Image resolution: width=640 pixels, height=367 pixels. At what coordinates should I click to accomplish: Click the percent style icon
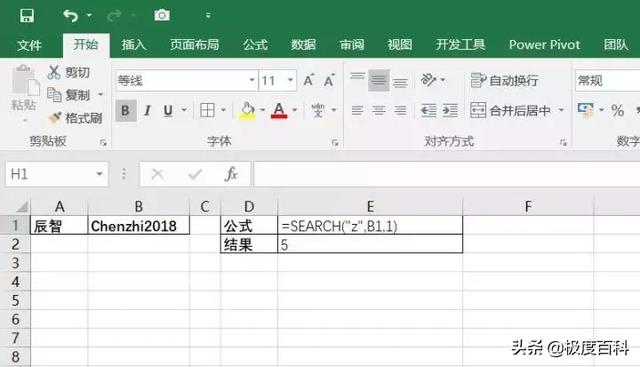(x=618, y=110)
